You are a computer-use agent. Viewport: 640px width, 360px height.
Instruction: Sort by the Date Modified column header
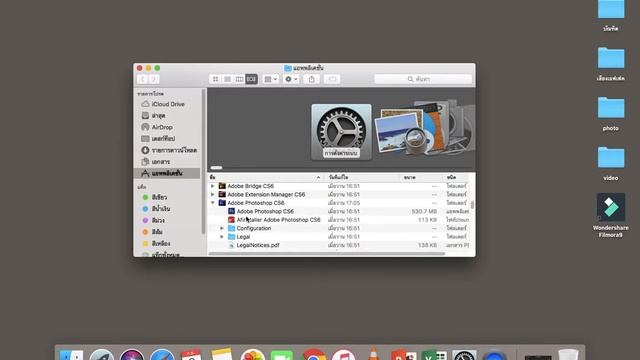[361, 177]
